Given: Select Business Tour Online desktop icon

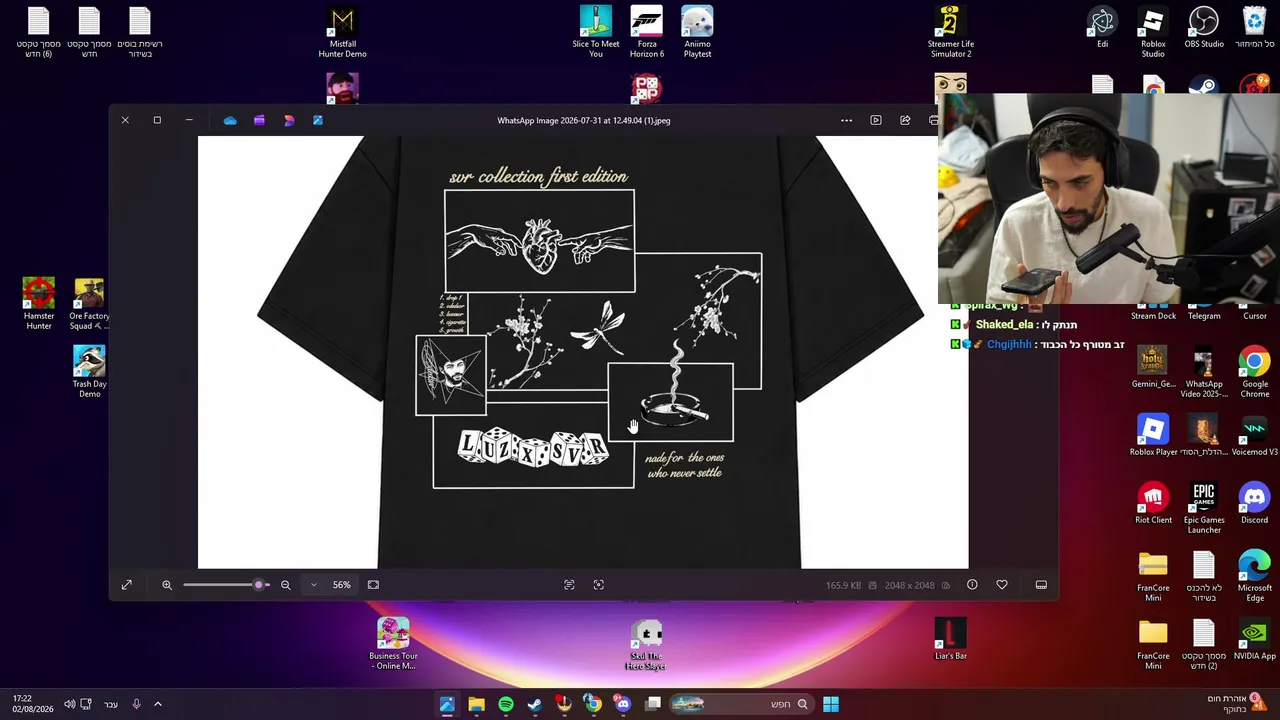Looking at the screenshot, I should click(x=393, y=644).
